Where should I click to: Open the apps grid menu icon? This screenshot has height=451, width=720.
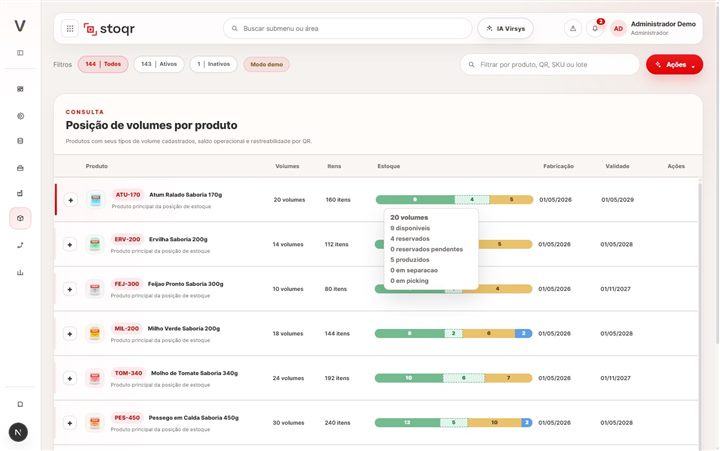(70, 28)
